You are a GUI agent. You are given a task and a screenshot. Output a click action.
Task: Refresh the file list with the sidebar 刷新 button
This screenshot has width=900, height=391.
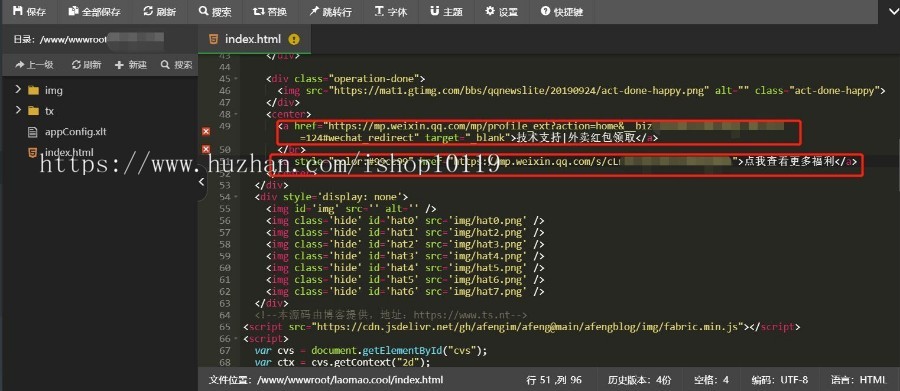87,65
